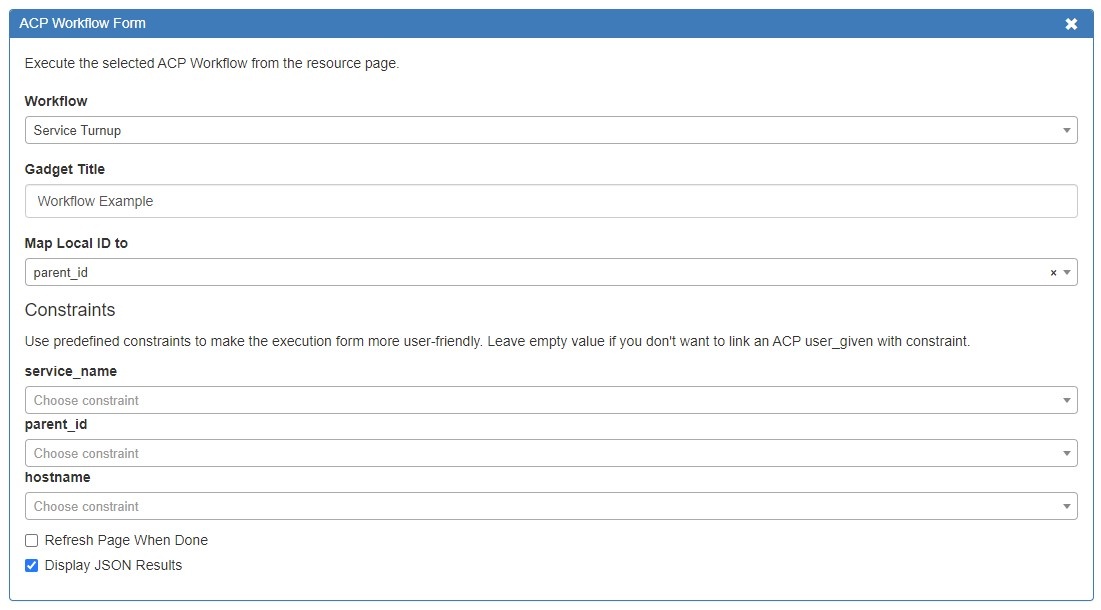Viewport: 1101px width, 610px height.
Task: Click the ACP Workflow Form title bar text
Action: pyautogui.click(x=82, y=23)
